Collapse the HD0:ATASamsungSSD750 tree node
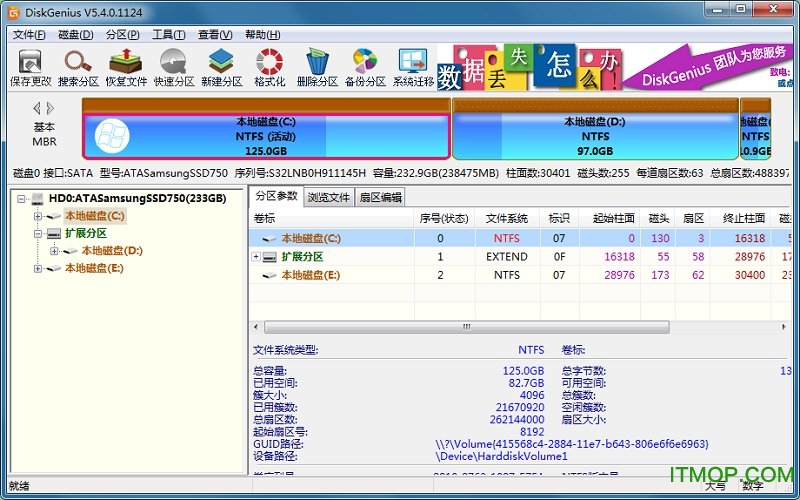Viewport: 800px width, 500px height. (21, 198)
